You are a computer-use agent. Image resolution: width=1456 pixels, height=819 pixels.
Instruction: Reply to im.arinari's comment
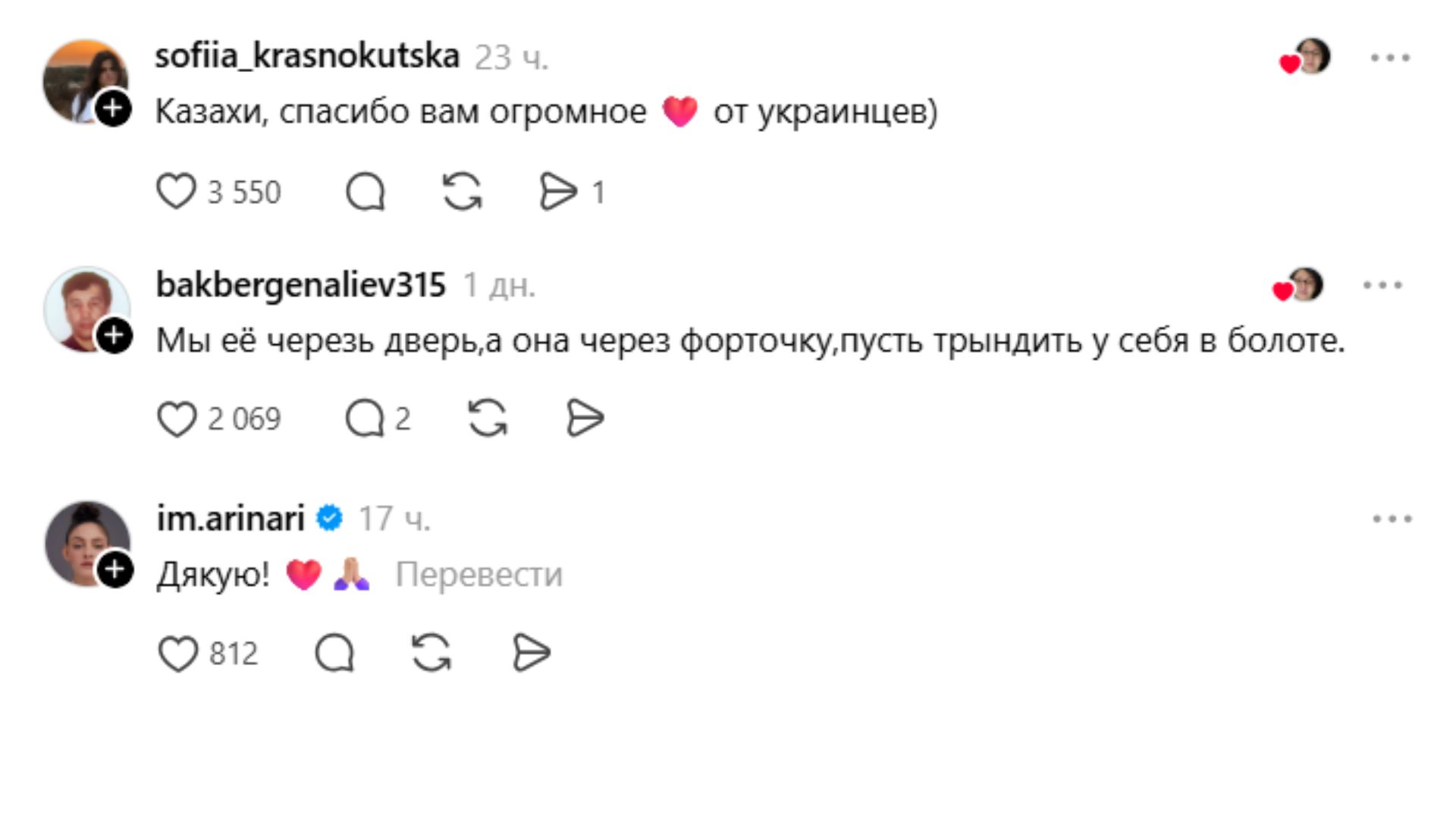[334, 654]
